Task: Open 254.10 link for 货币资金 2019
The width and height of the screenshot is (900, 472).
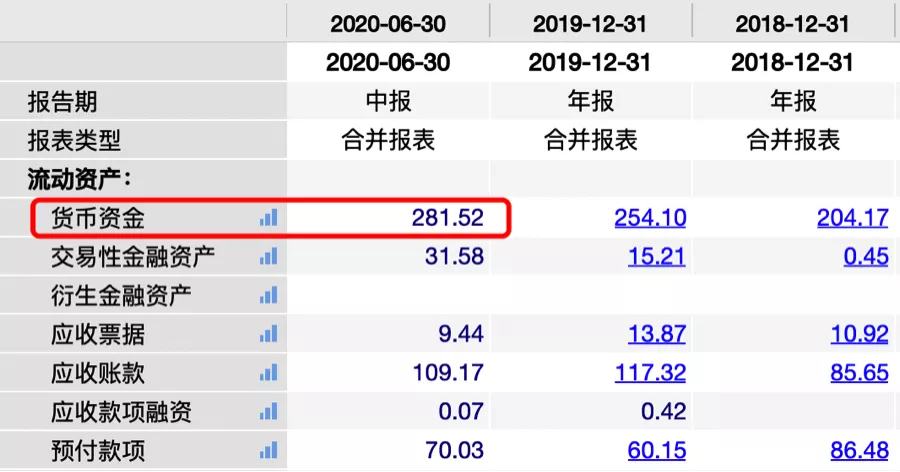Action: click(x=650, y=218)
